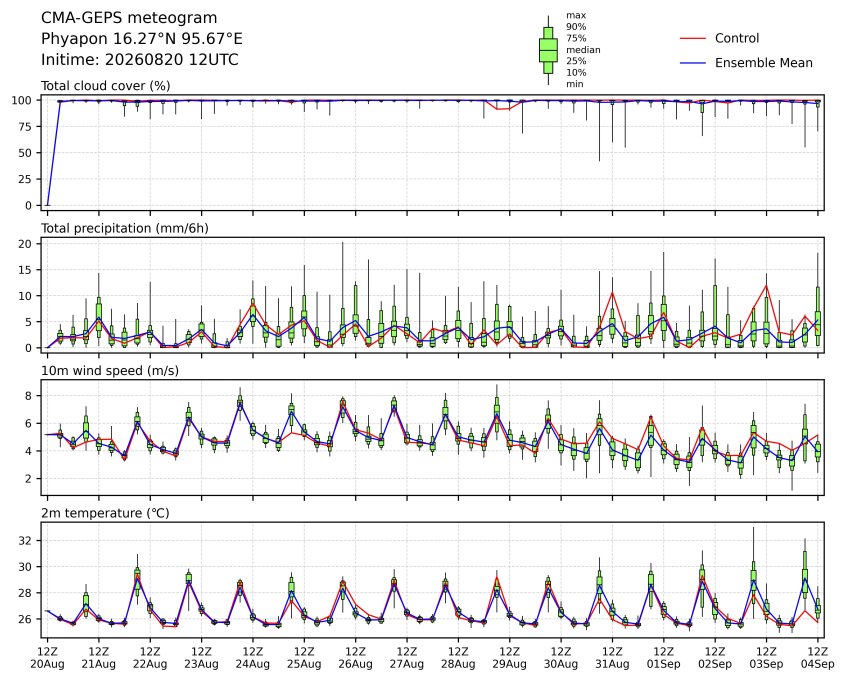Click the '12Z 29Aug' x-axis label
The width and height of the screenshot is (846, 681).
[509, 658]
